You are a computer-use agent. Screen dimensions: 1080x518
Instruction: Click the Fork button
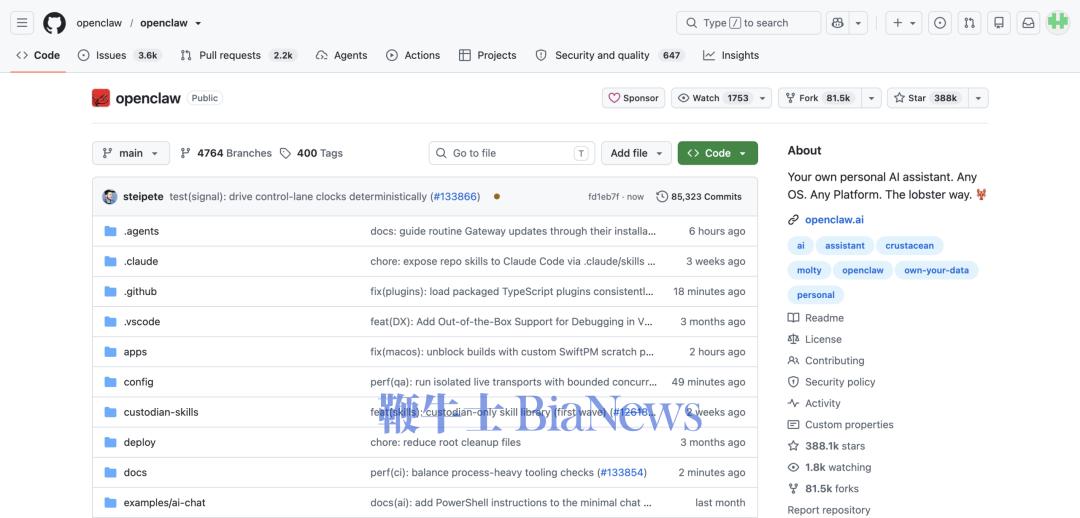coord(820,98)
